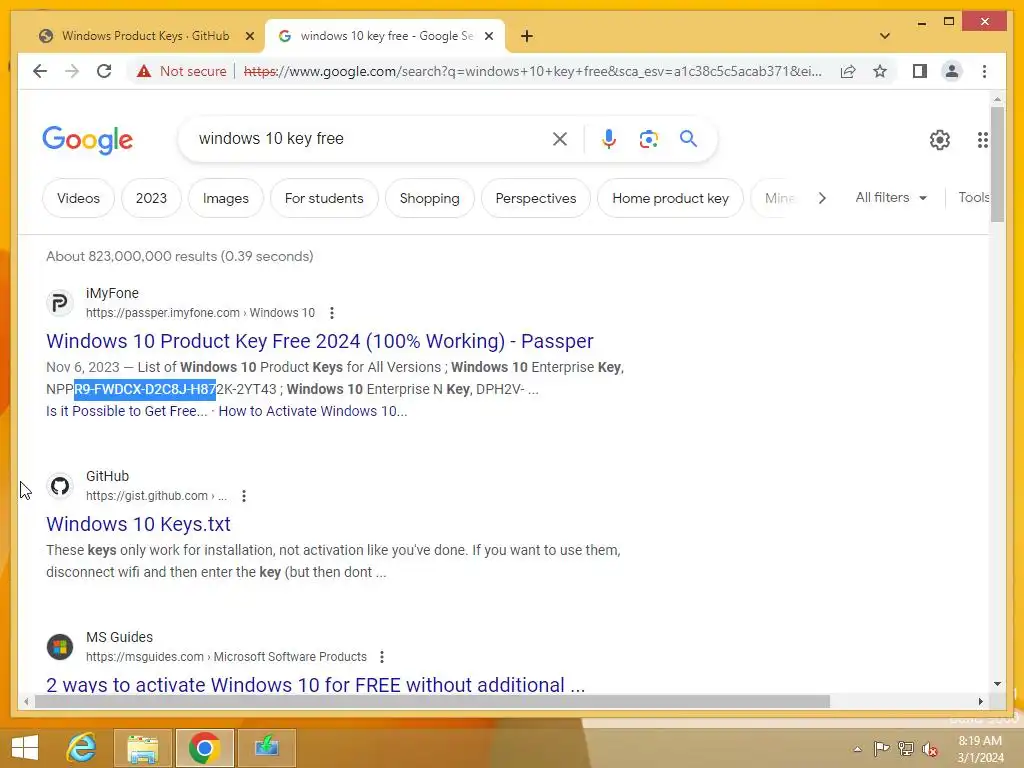The image size is (1024, 768).
Task: Follow How to Activate Windows 10 link
Action: point(313,411)
